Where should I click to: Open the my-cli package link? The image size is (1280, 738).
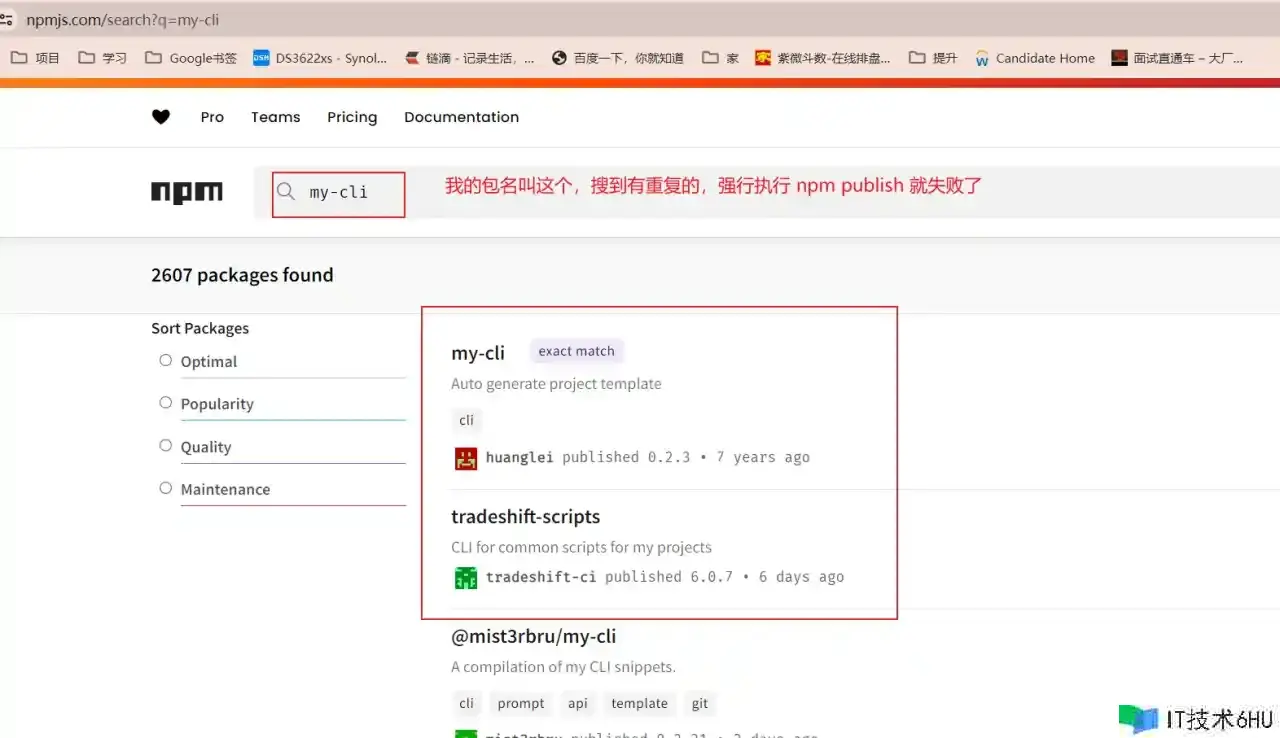[478, 352]
